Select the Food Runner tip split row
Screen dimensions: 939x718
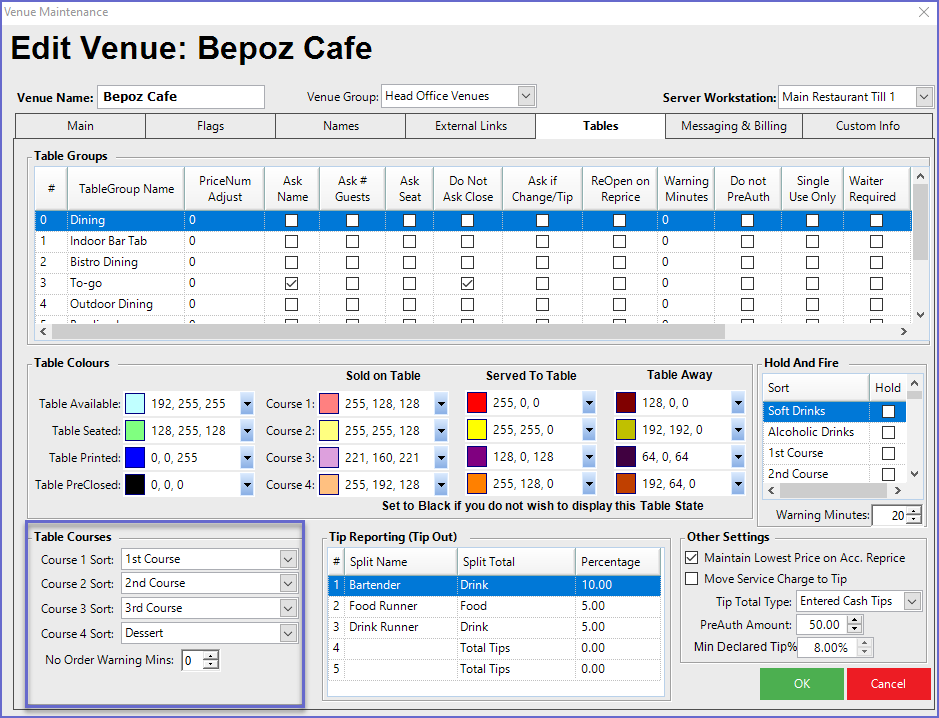point(495,606)
